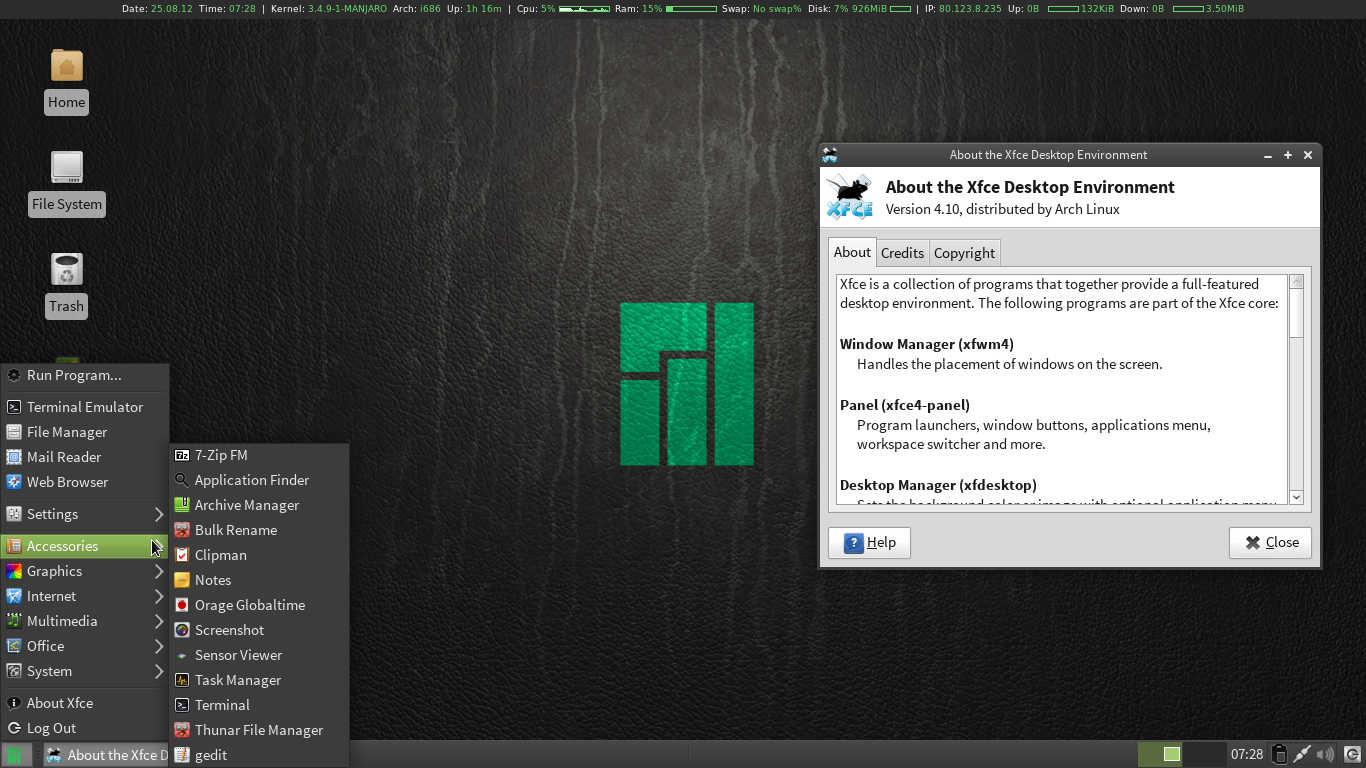The width and height of the screenshot is (1366, 768).
Task: Switch to the second workspace in pager
Action: [1204, 754]
